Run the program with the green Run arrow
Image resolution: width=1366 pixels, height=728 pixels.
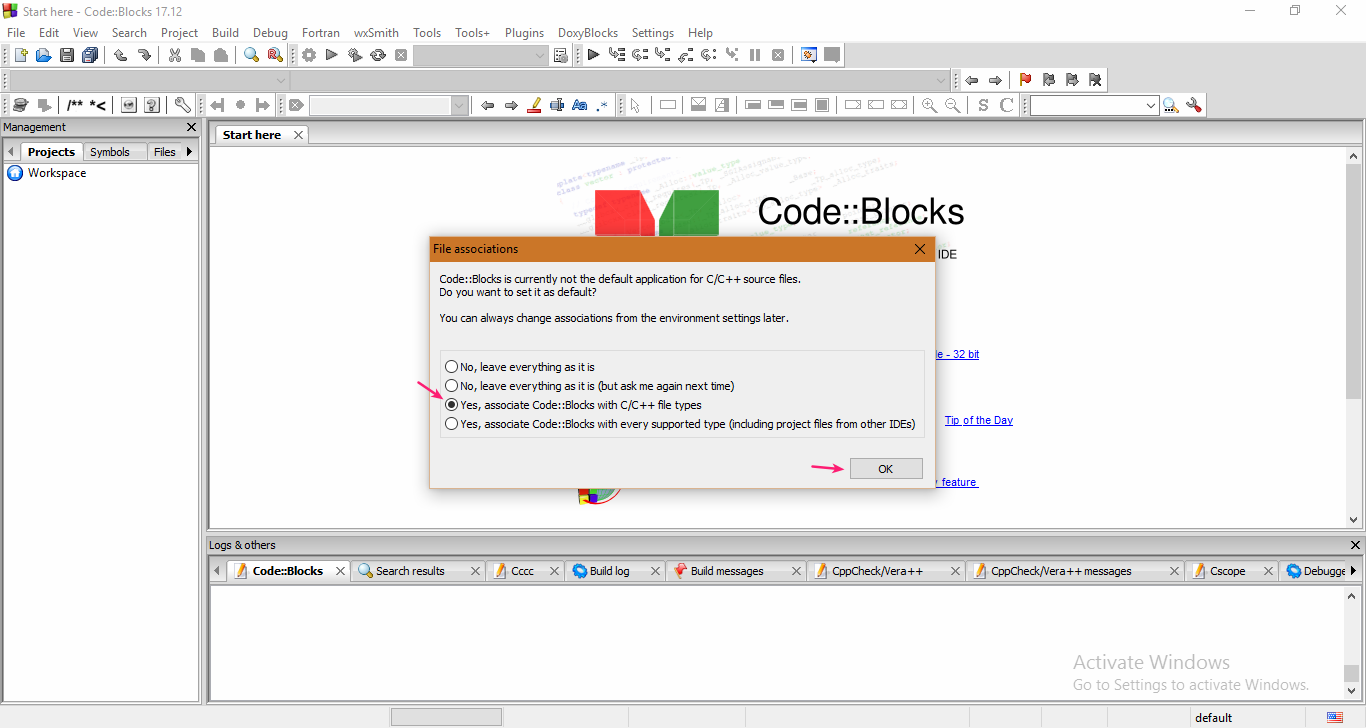coord(331,54)
